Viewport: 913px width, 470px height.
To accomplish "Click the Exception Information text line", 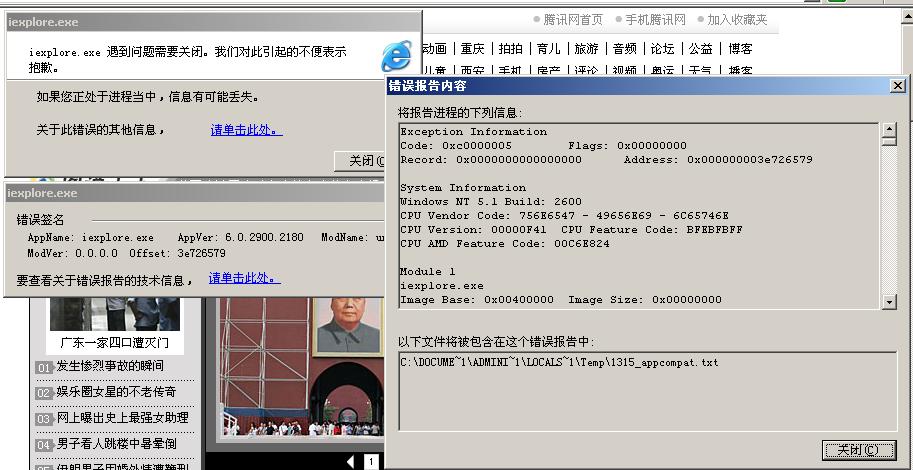I will (473, 132).
